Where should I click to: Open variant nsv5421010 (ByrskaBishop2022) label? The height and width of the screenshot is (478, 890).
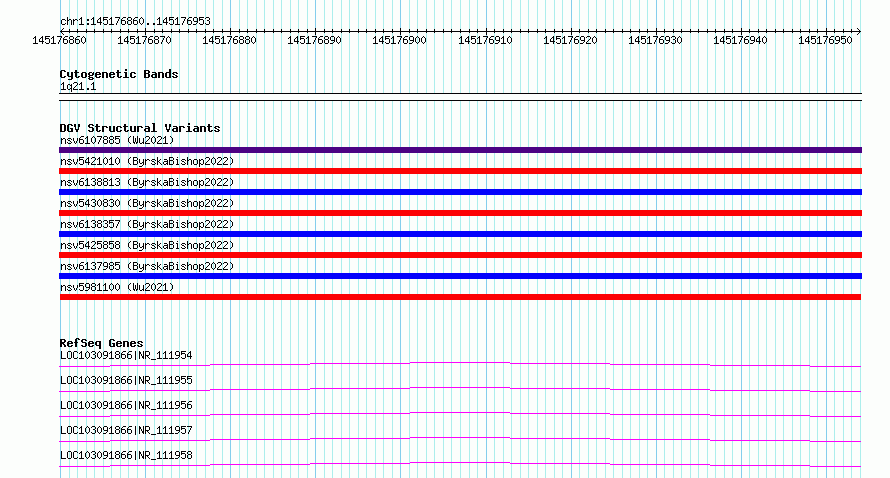tap(147, 161)
